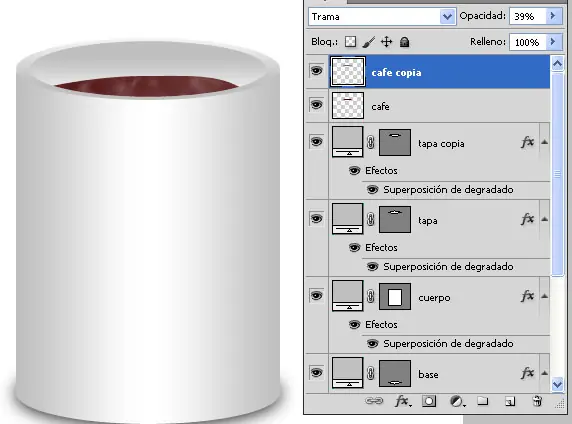The image size is (572, 424).
Task: Toggle Efectos visibility under tapa copia
Action: coord(354,170)
